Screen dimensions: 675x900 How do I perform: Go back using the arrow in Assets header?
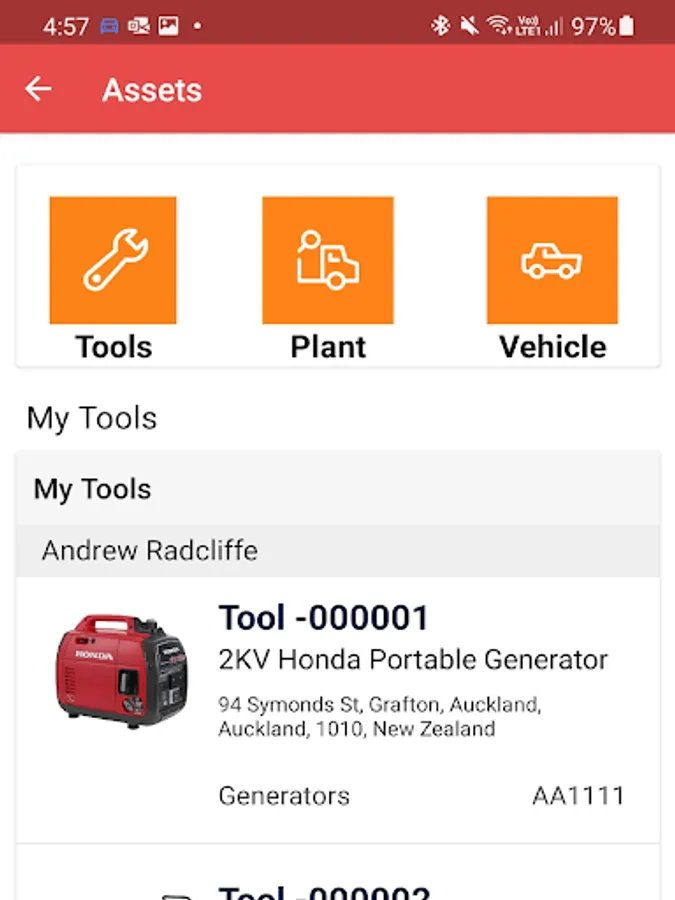pyautogui.click(x=38, y=89)
